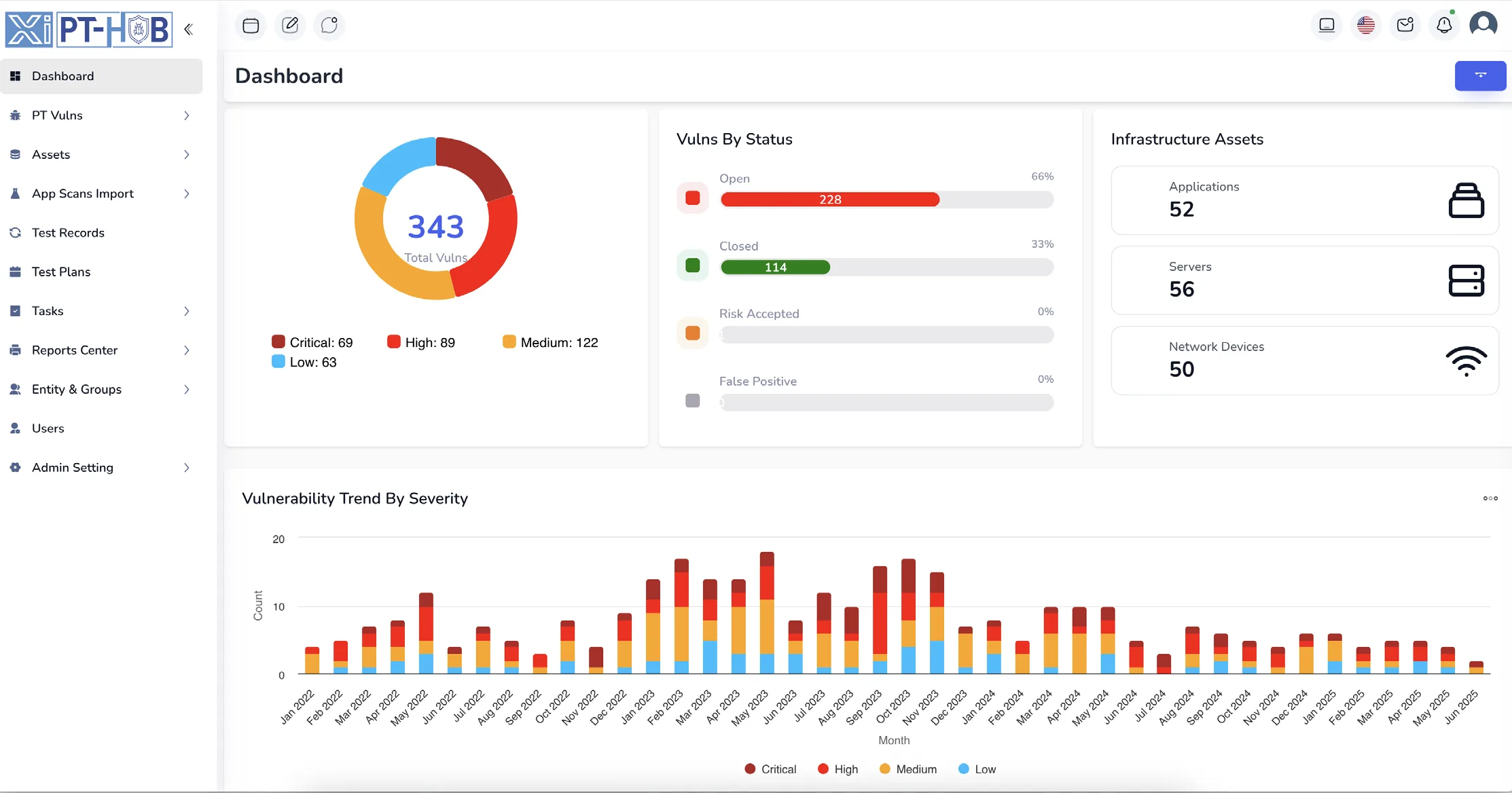This screenshot has width=1512, height=793.
Task: Collapse the sidebar with double-chevron icon
Action: pos(188,29)
